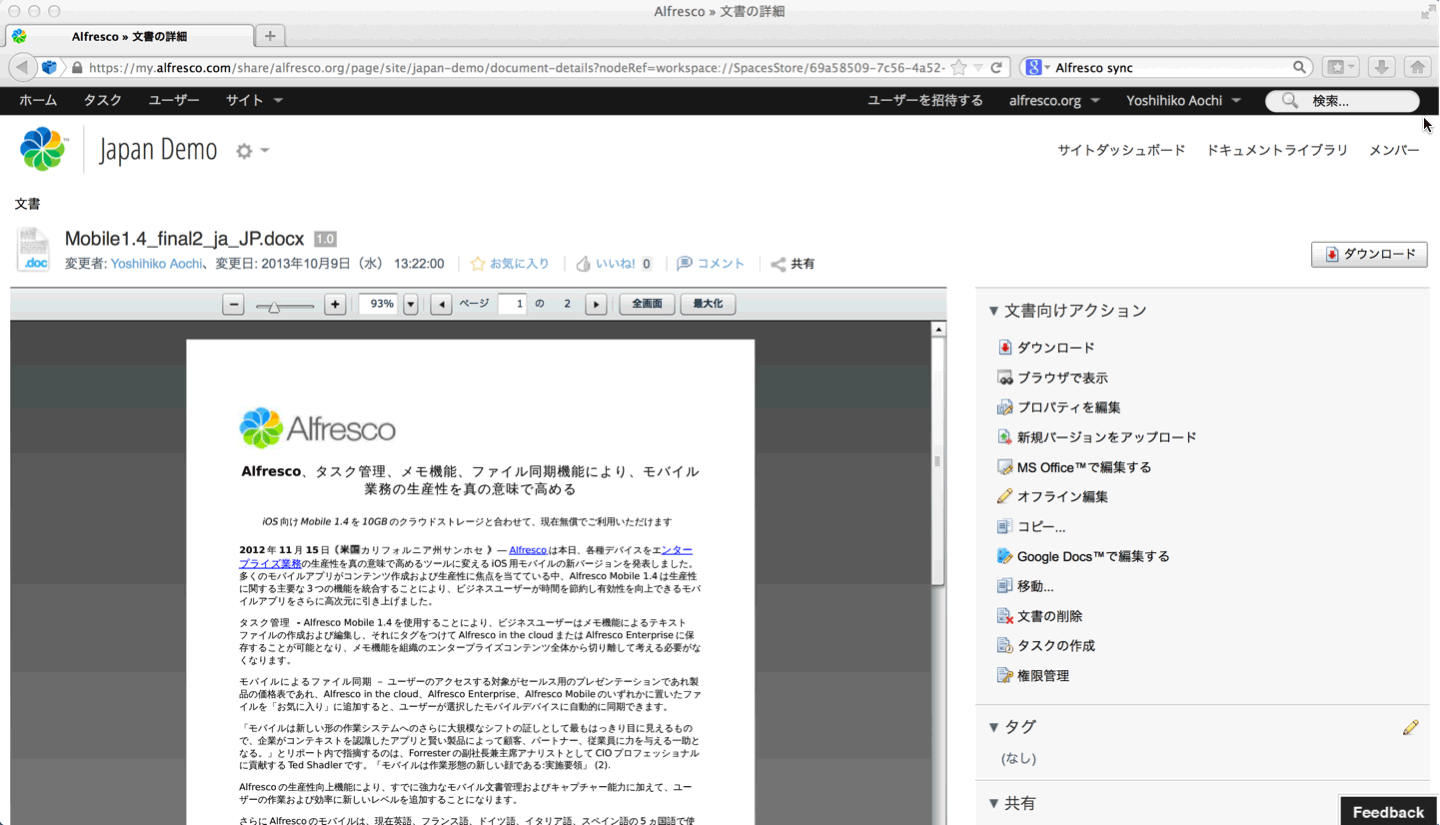Go to next page arrow in viewer
This screenshot has width=1440, height=825.
(596, 304)
